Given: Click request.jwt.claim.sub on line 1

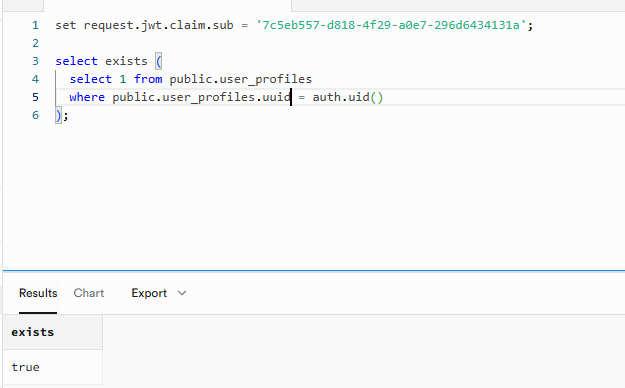Looking at the screenshot, I should pos(158,25).
